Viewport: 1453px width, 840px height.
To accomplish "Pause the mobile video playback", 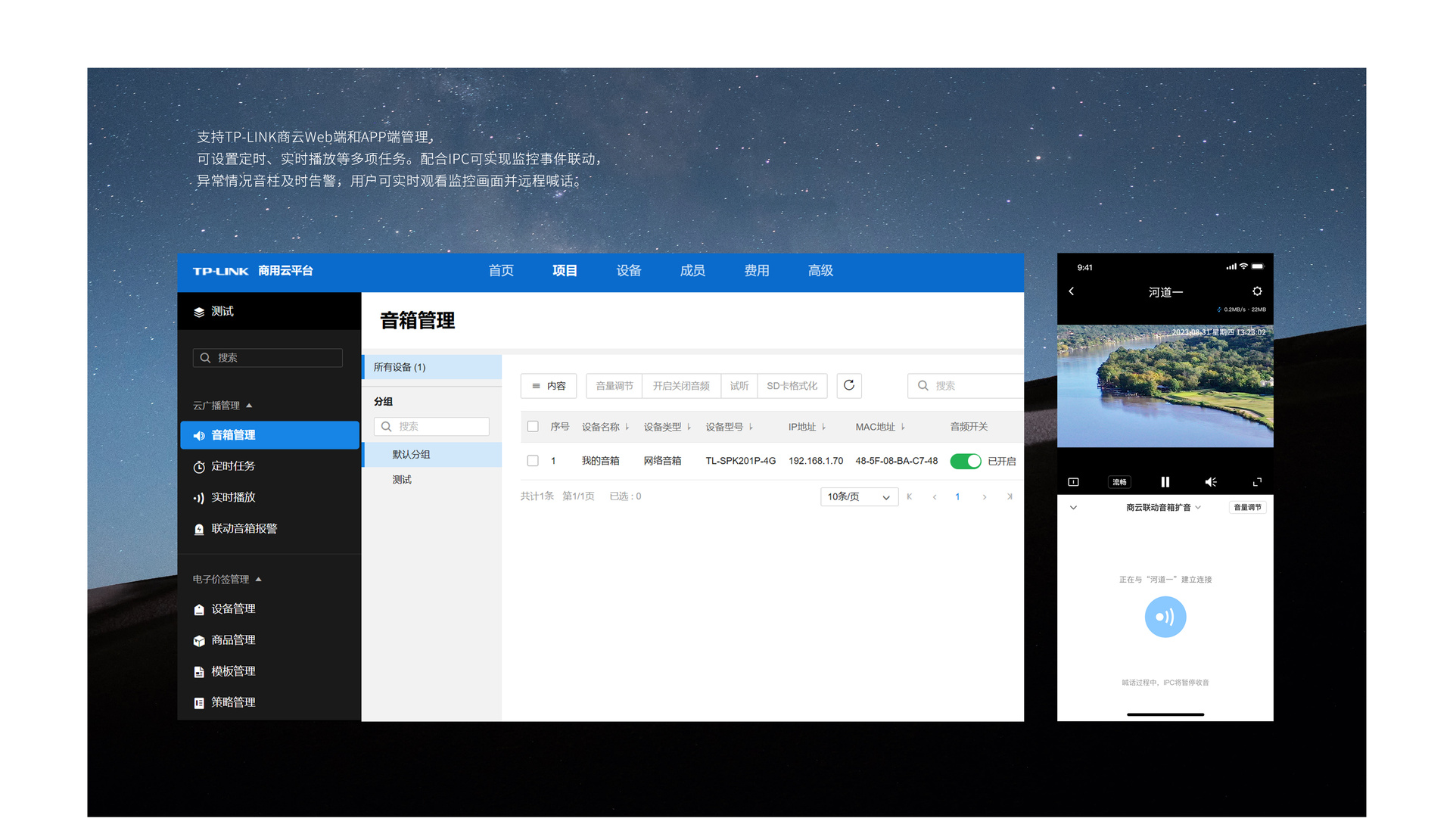I will click(x=1165, y=482).
